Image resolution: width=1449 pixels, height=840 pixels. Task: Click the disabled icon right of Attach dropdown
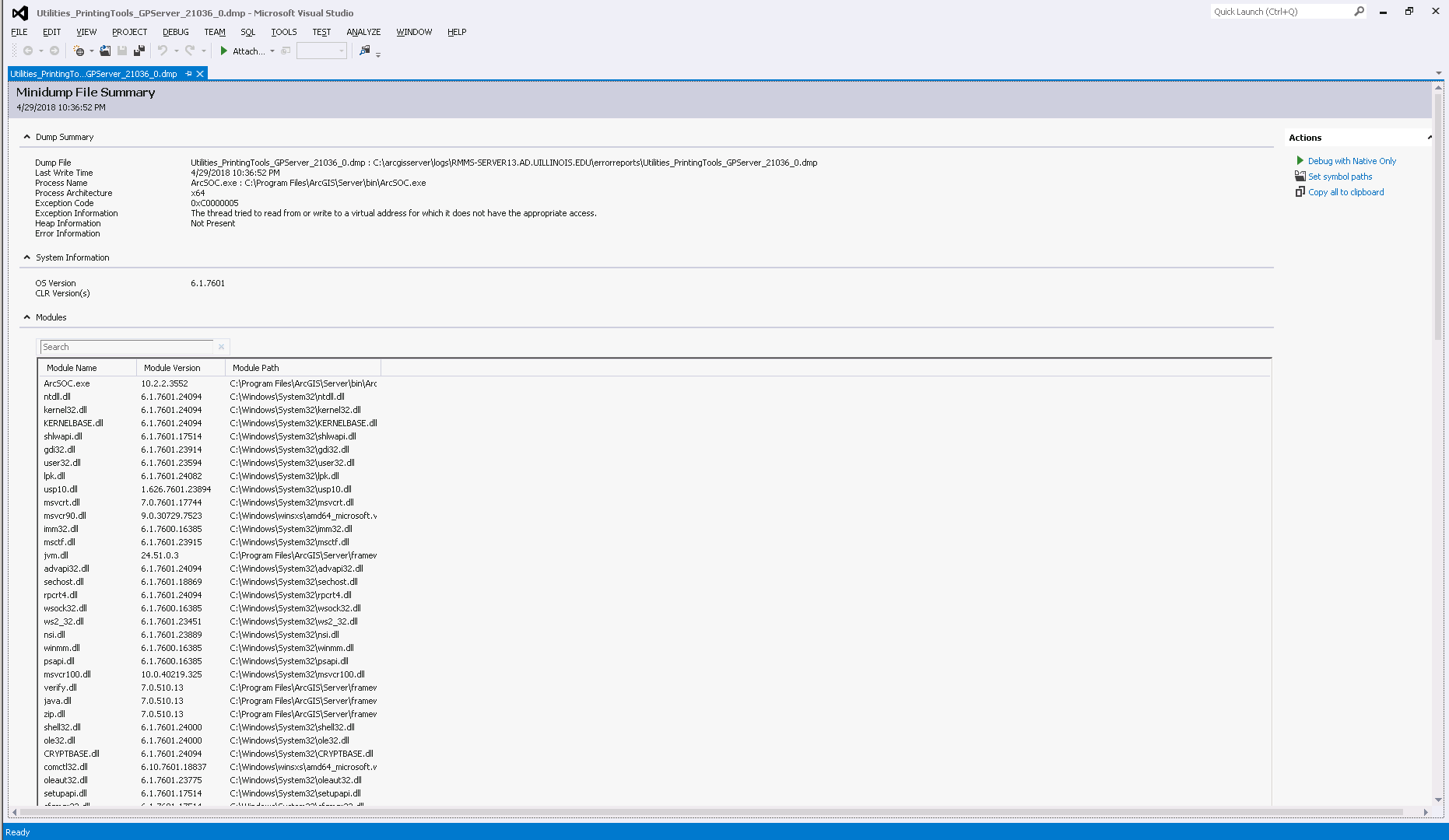coord(286,51)
